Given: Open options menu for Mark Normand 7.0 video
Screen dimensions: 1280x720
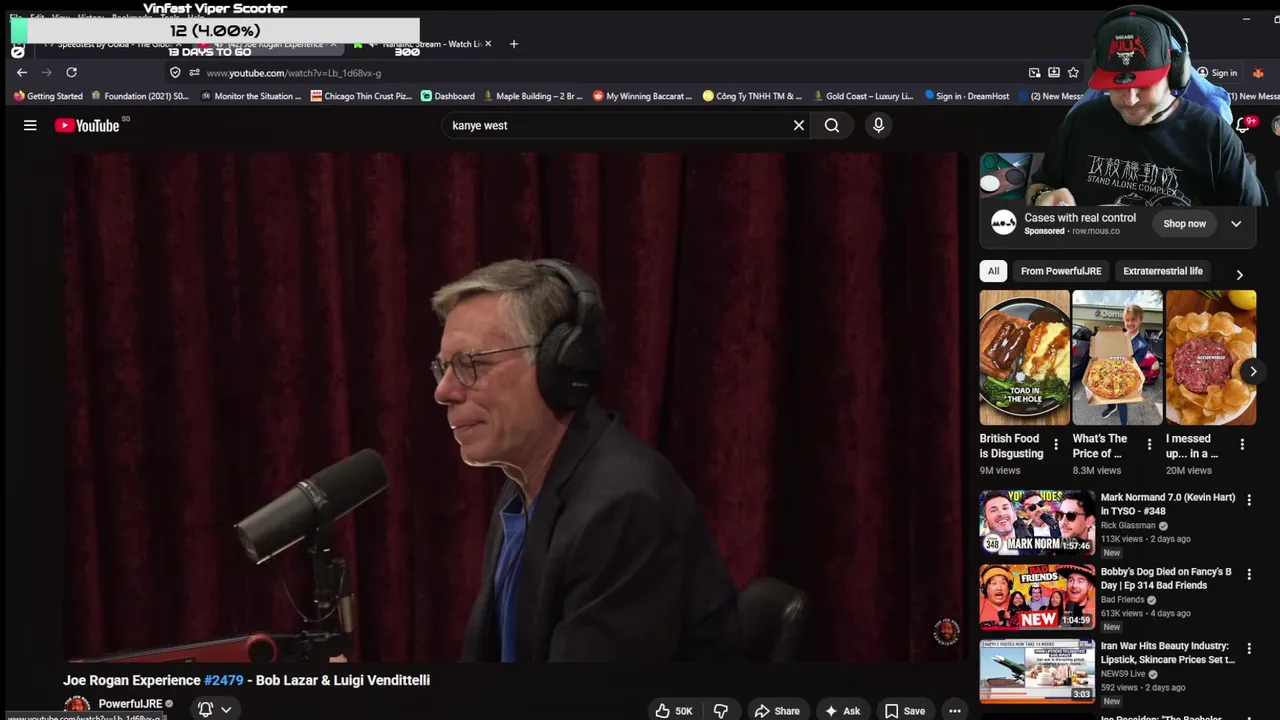Looking at the screenshot, I should click(1249, 499).
